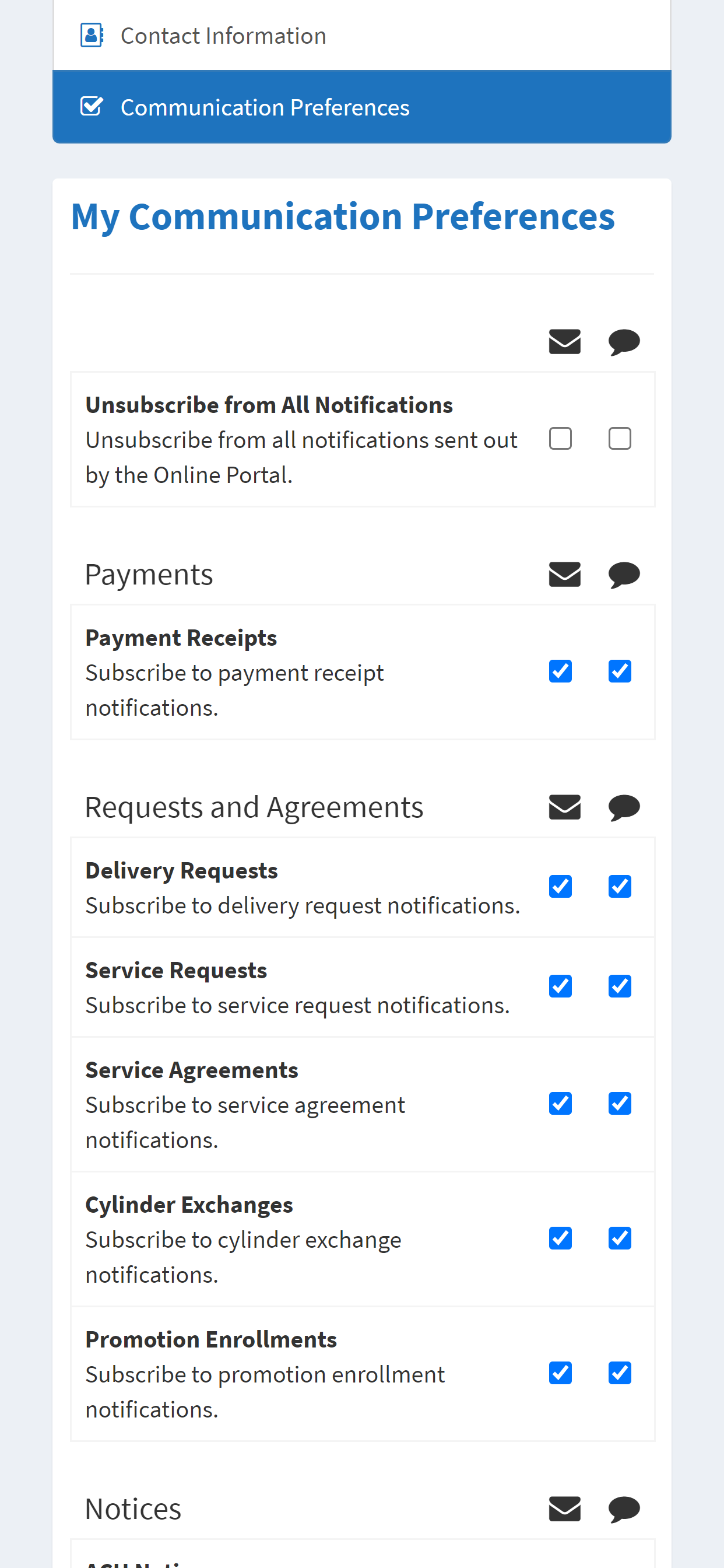The height and width of the screenshot is (1568, 724).
Task: Uncheck email notifications for Cylinder Exchanges
Action: (x=560, y=1238)
